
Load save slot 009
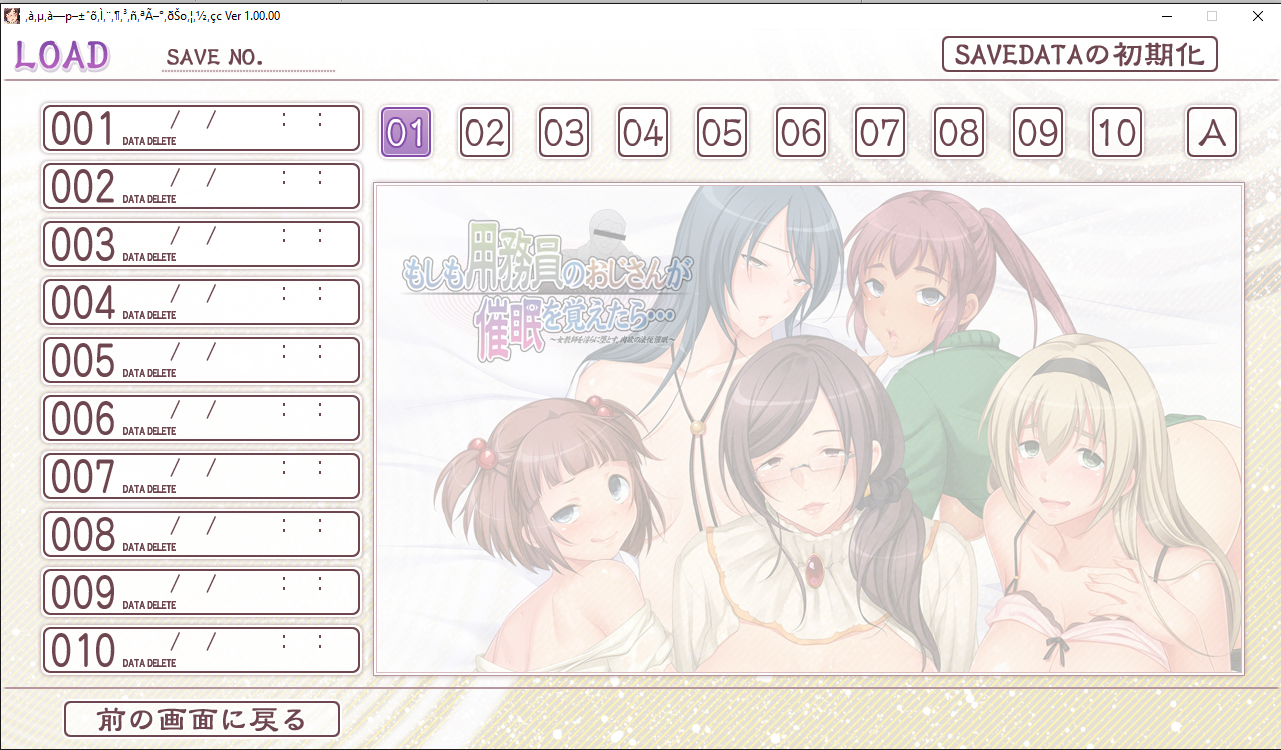click(201, 592)
